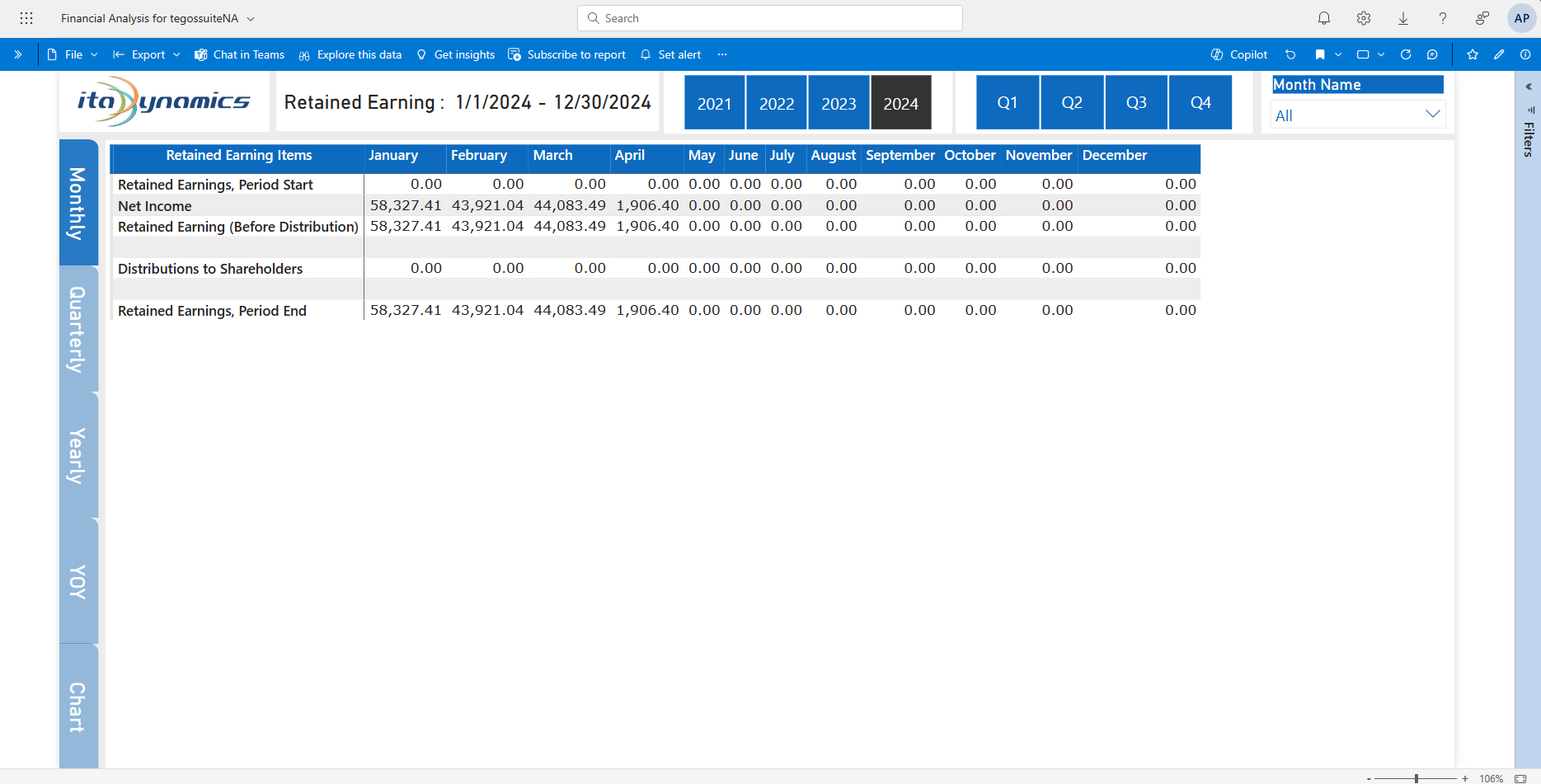Select year 2023 in slicer
This screenshot has height=784, width=1541.
point(839,103)
